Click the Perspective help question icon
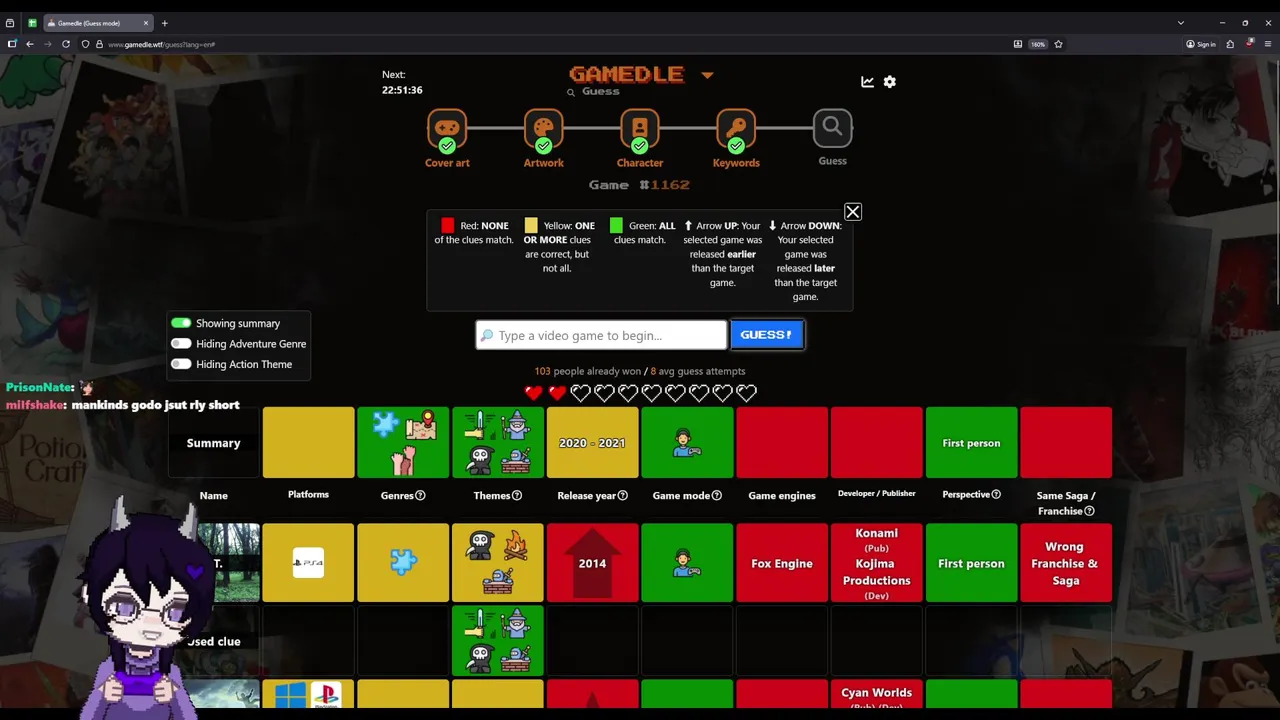This screenshot has height=720, width=1280. 996,494
